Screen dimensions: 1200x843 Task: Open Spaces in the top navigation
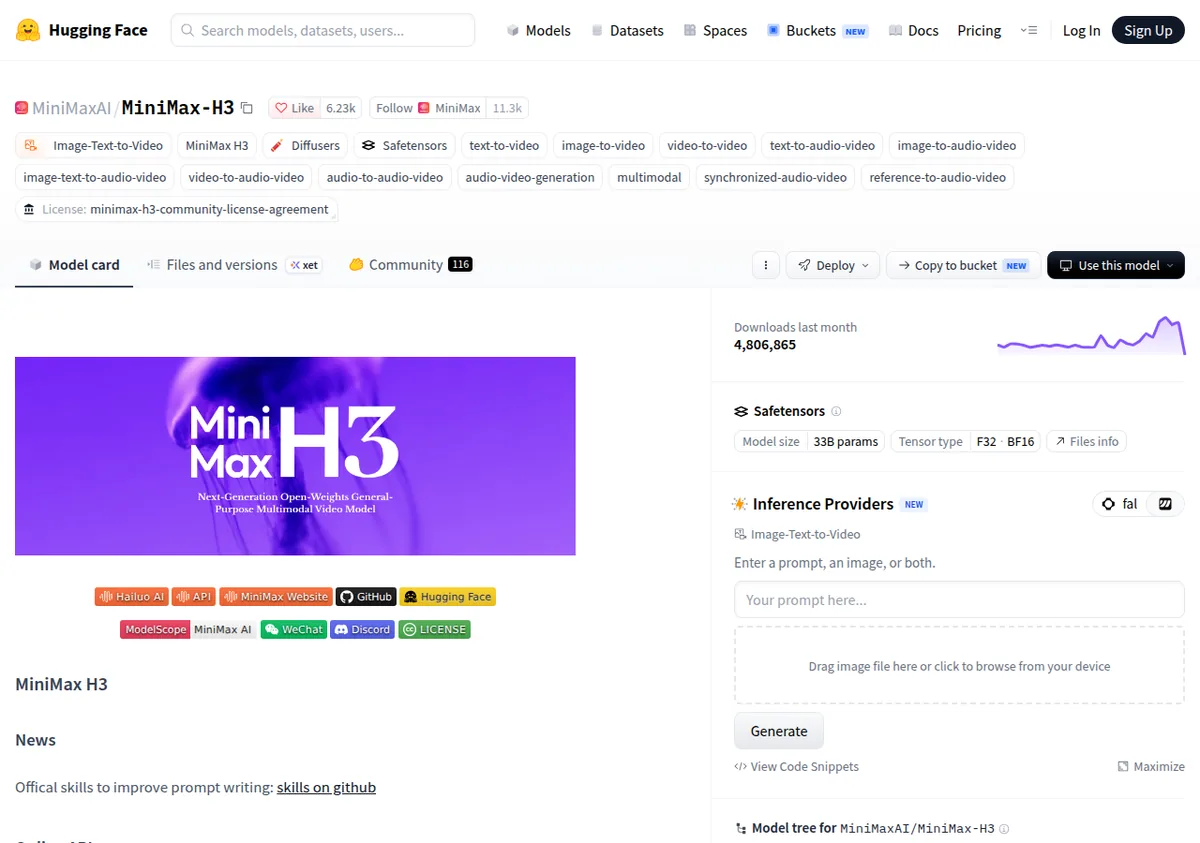pyautogui.click(x=715, y=30)
